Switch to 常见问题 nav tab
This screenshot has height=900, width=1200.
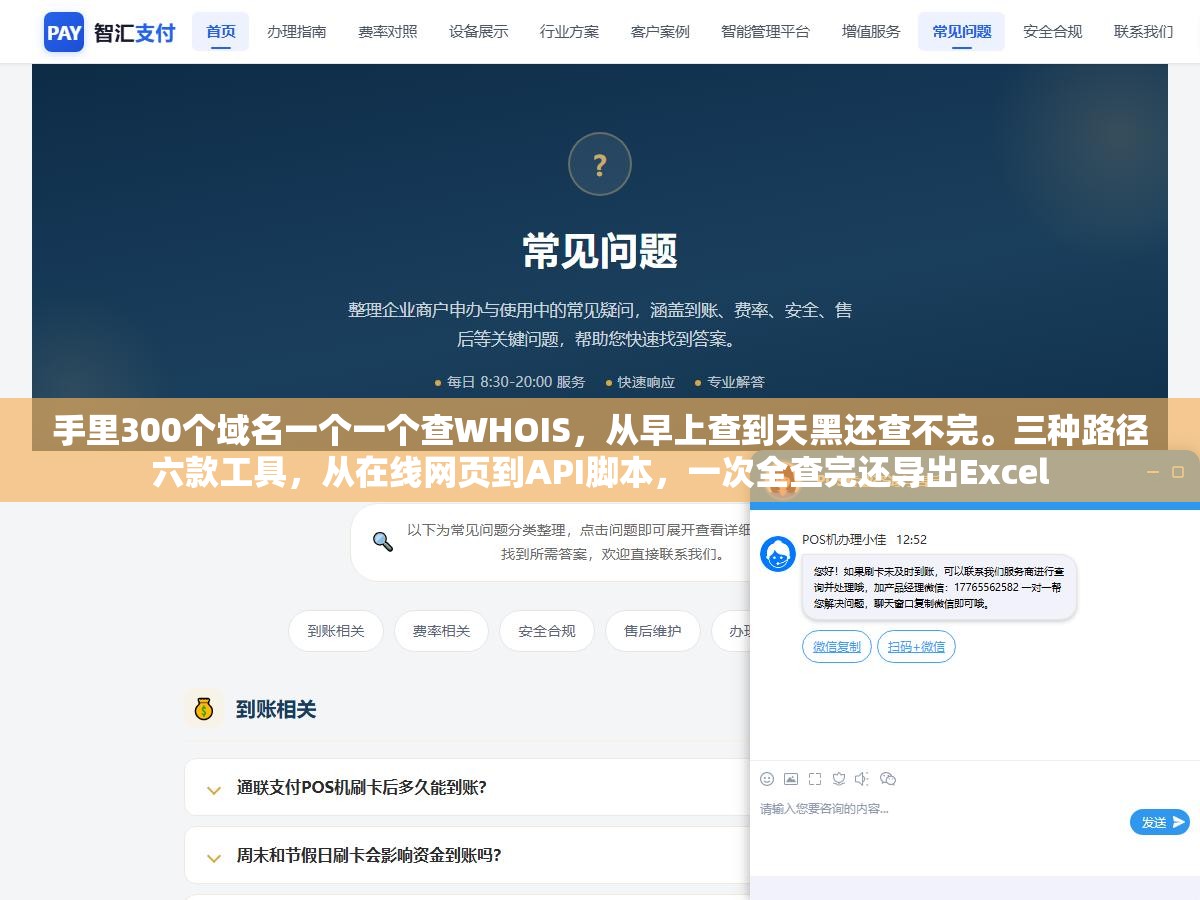pyautogui.click(x=962, y=32)
